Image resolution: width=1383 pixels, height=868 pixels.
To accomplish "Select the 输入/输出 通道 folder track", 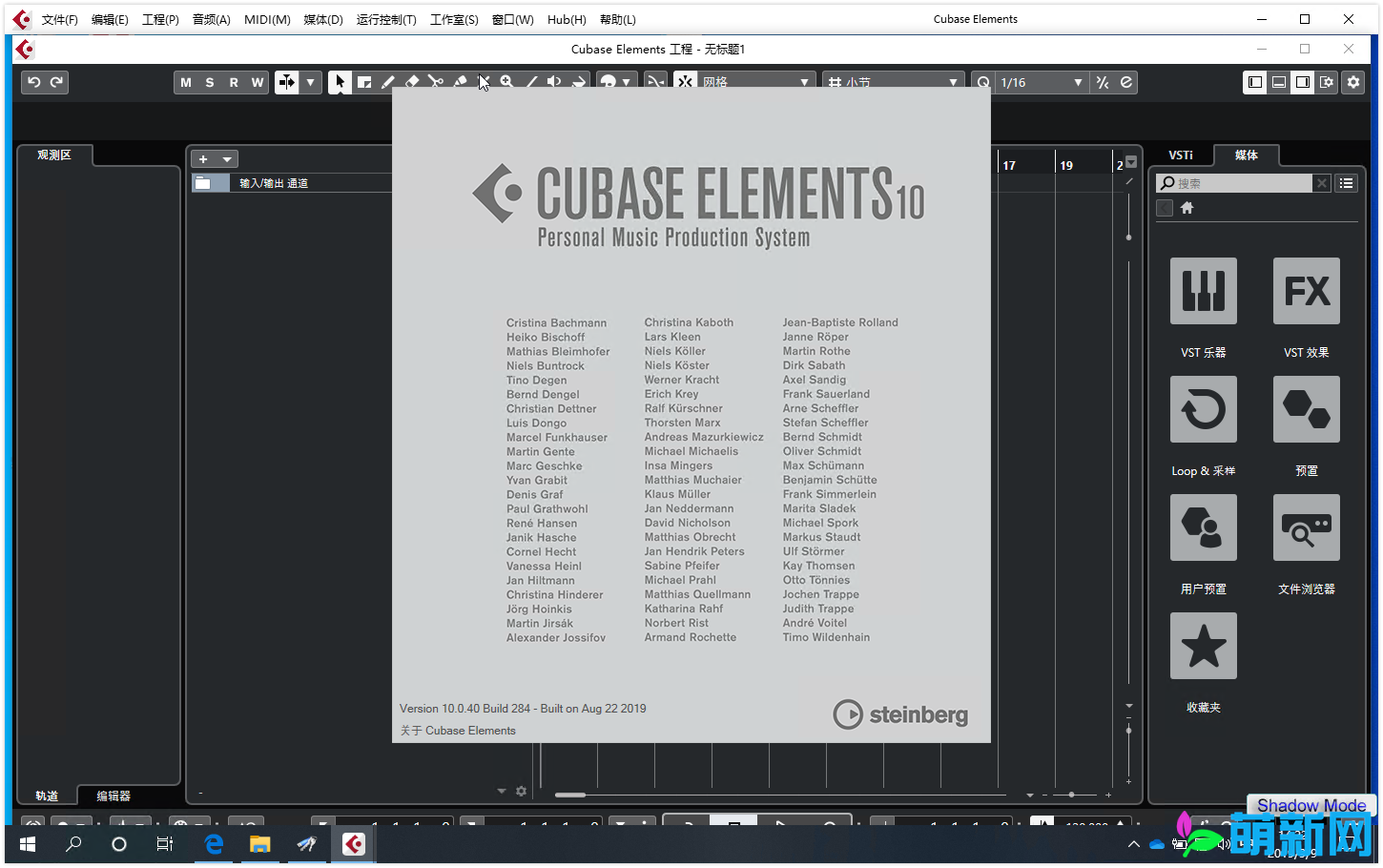I will point(292,183).
